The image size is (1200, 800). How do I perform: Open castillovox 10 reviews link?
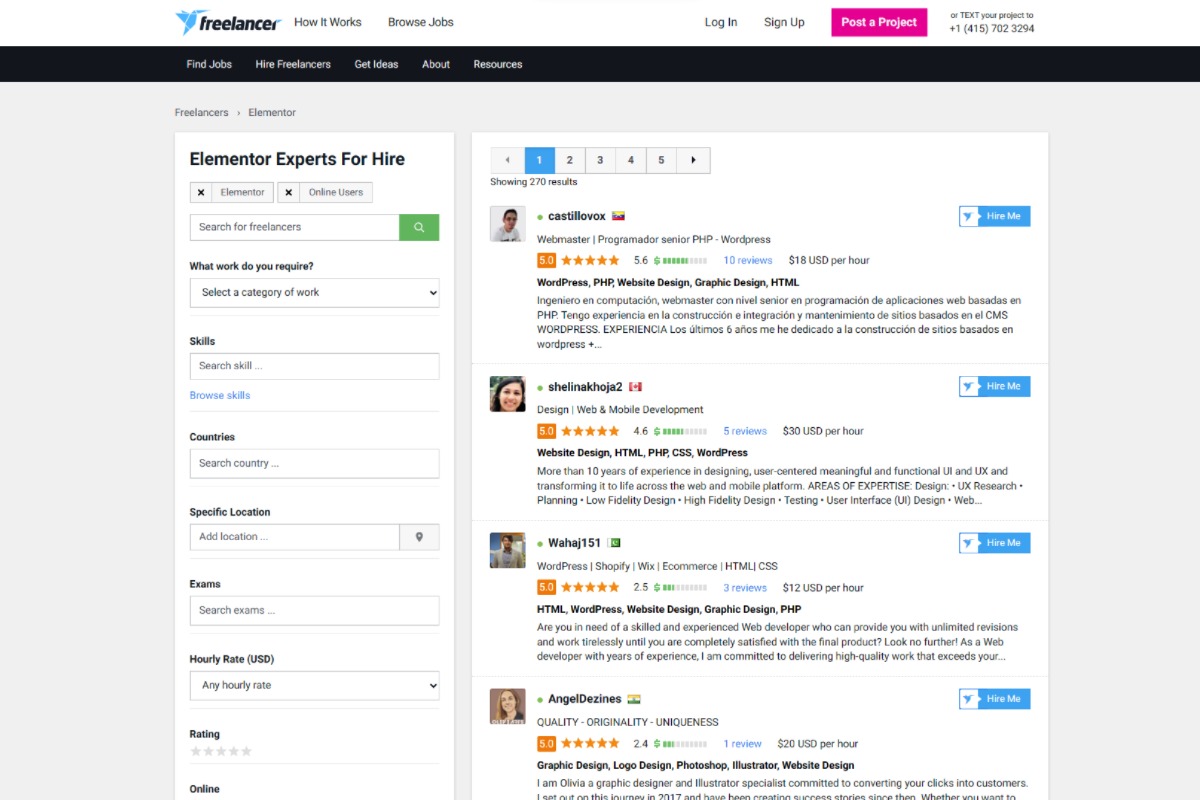[x=748, y=260]
